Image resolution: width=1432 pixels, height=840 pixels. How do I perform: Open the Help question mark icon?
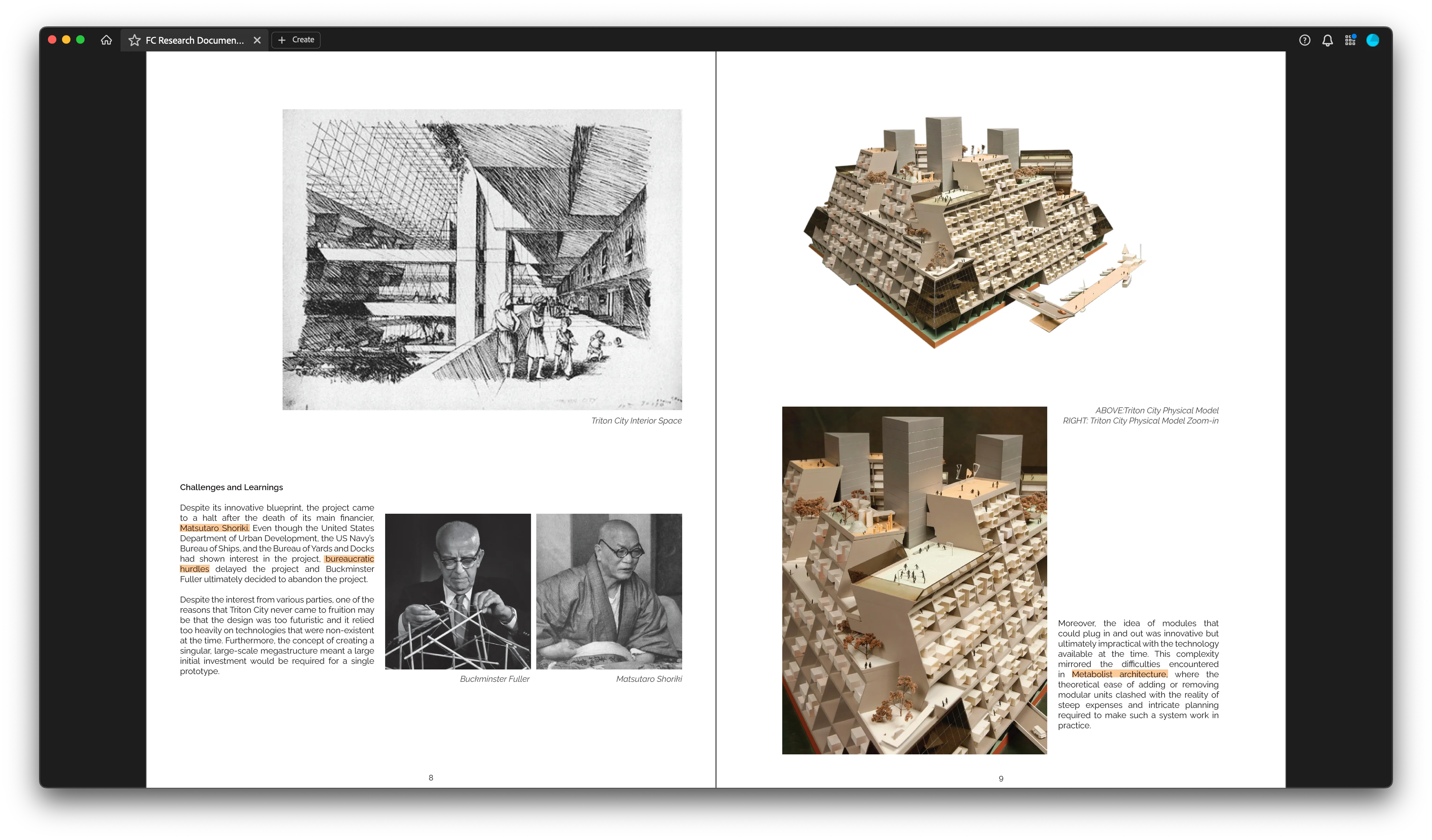coord(1305,41)
